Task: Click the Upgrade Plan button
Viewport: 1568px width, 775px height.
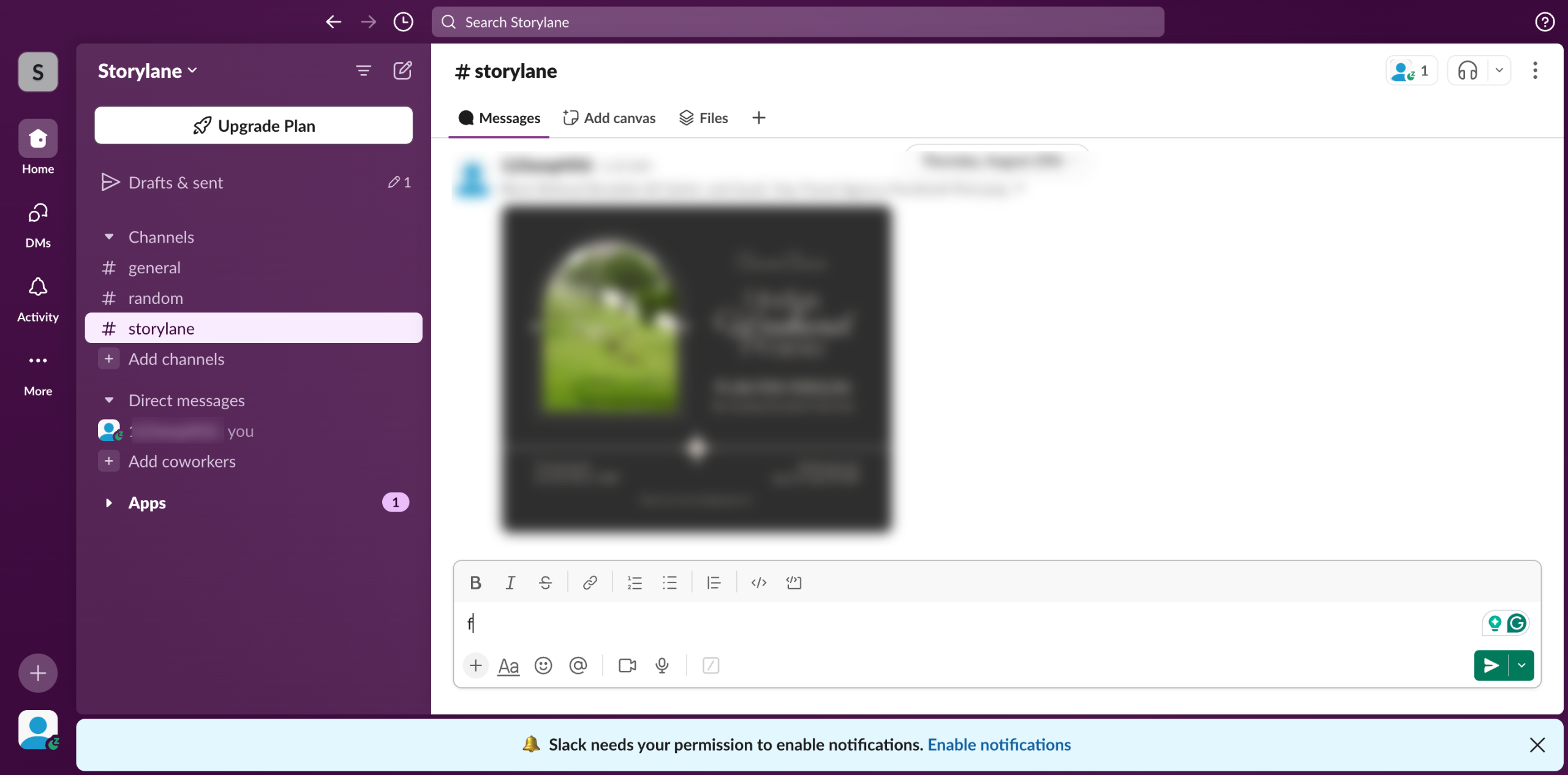Action: [x=254, y=126]
